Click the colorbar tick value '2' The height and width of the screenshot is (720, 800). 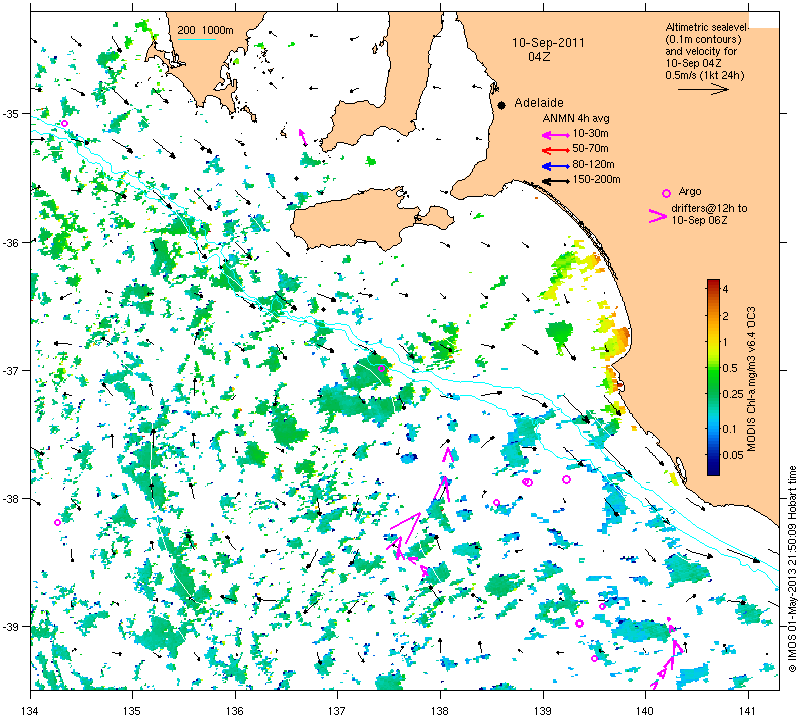(x=726, y=316)
